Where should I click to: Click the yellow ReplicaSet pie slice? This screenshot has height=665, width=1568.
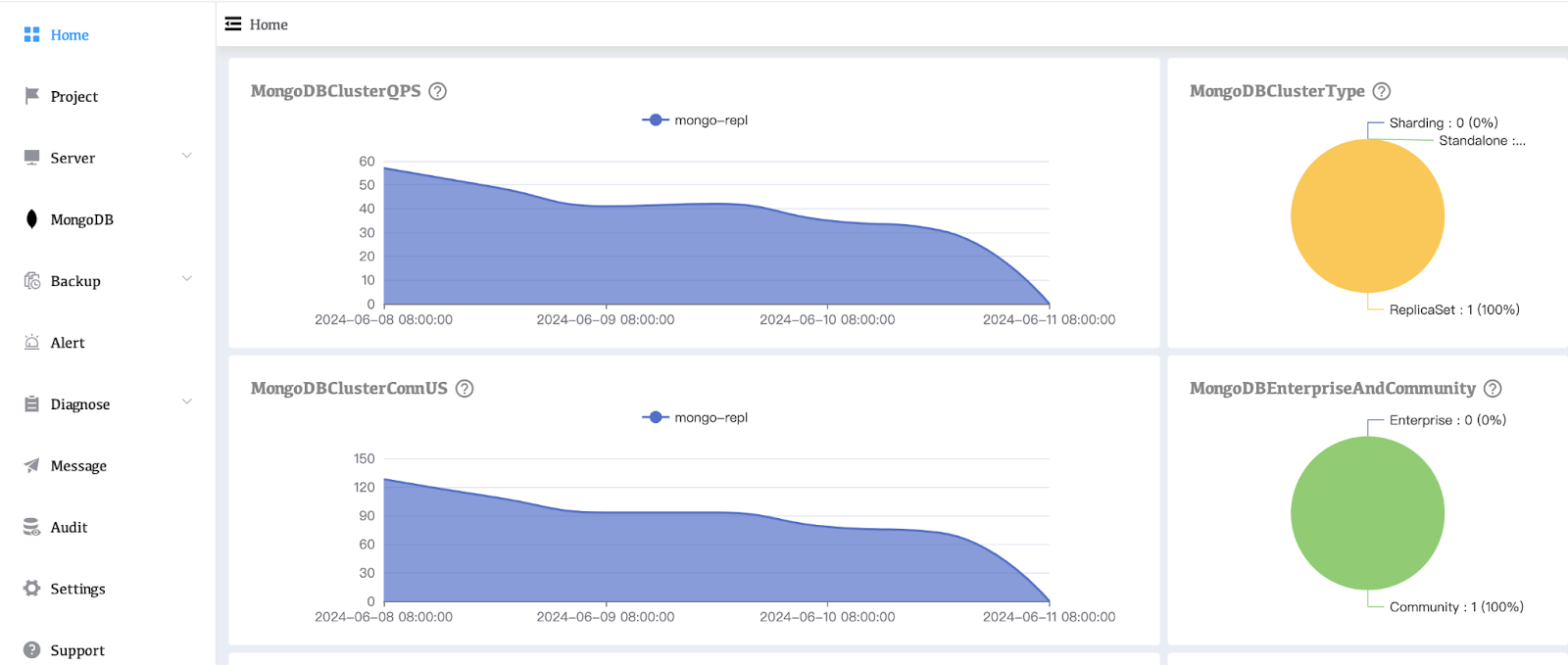pos(1367,216)
